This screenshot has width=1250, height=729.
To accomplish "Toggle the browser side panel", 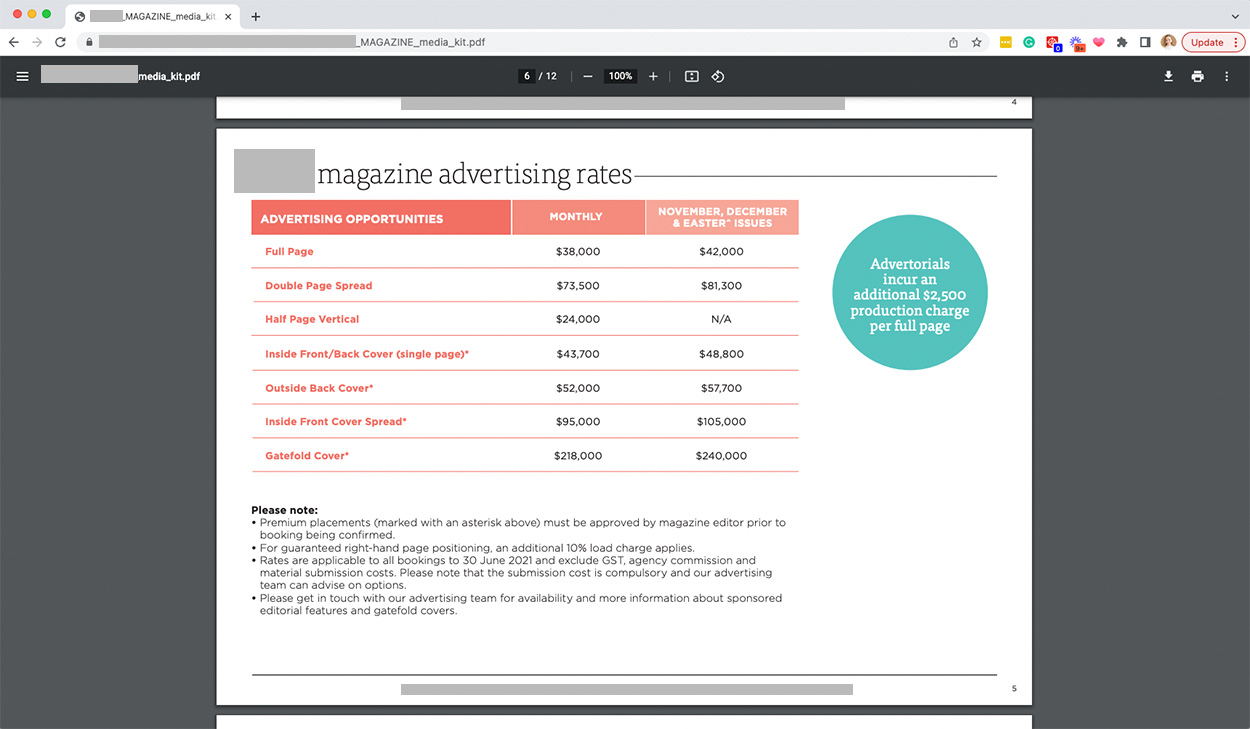I will [1145, 42].
